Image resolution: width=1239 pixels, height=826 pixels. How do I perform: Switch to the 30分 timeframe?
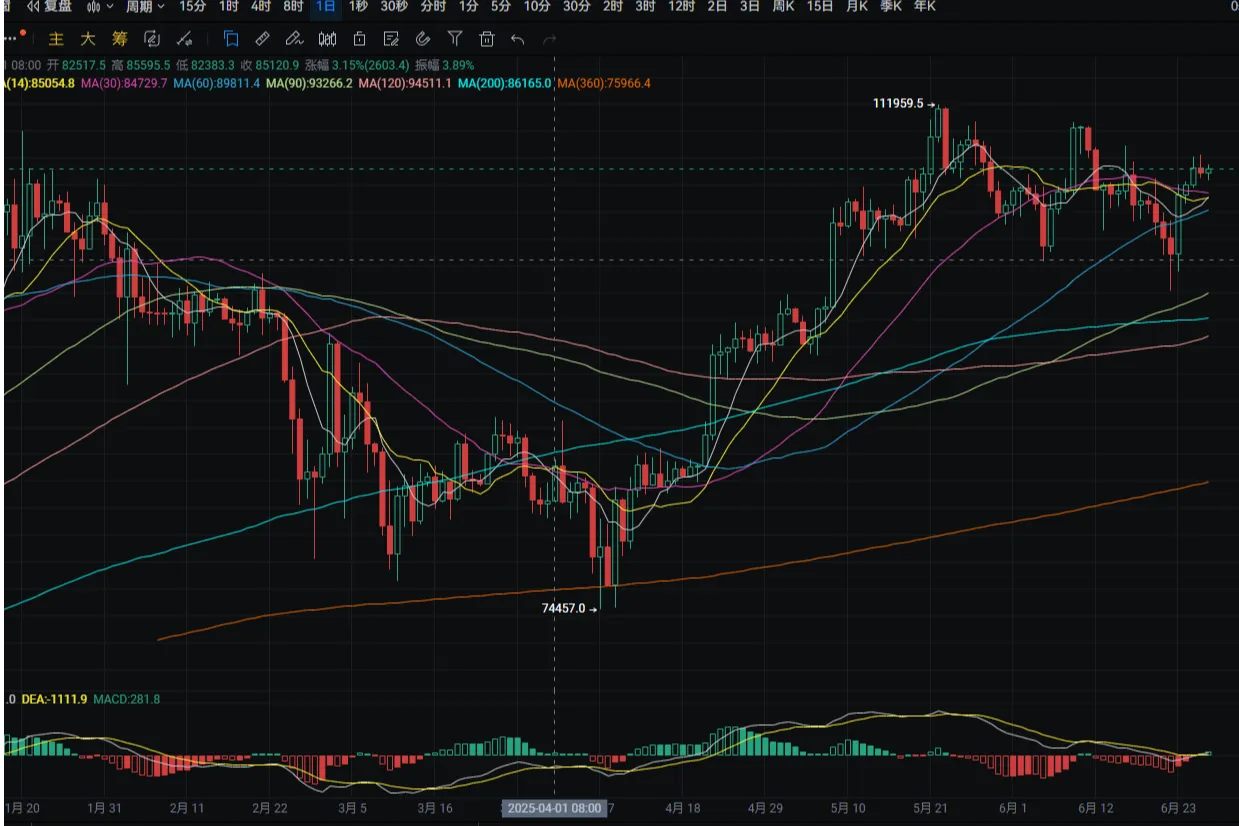(x=576, y=6)
